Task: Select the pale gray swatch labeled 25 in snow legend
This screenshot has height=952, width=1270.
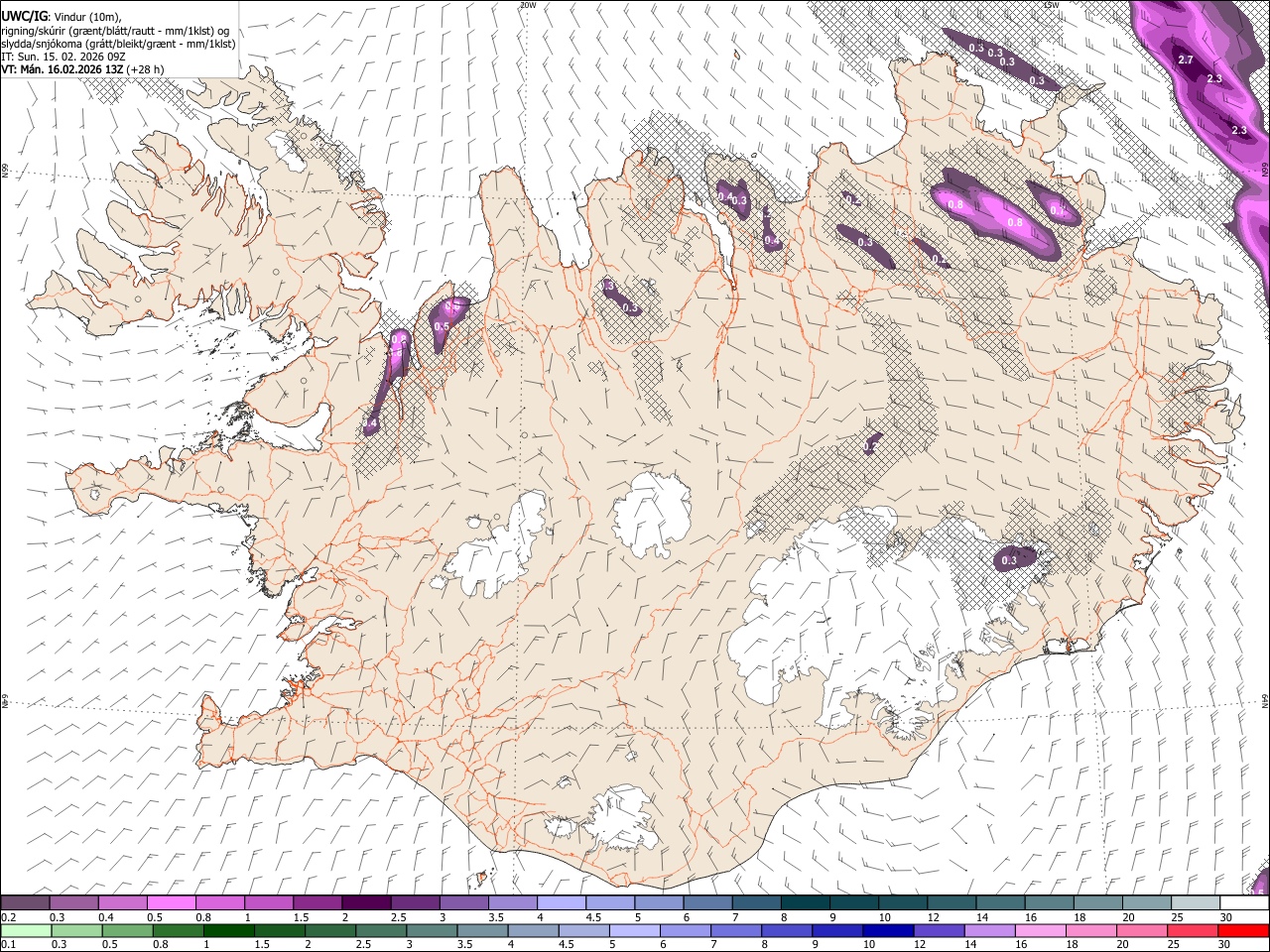Action: tap(1196, 903)
